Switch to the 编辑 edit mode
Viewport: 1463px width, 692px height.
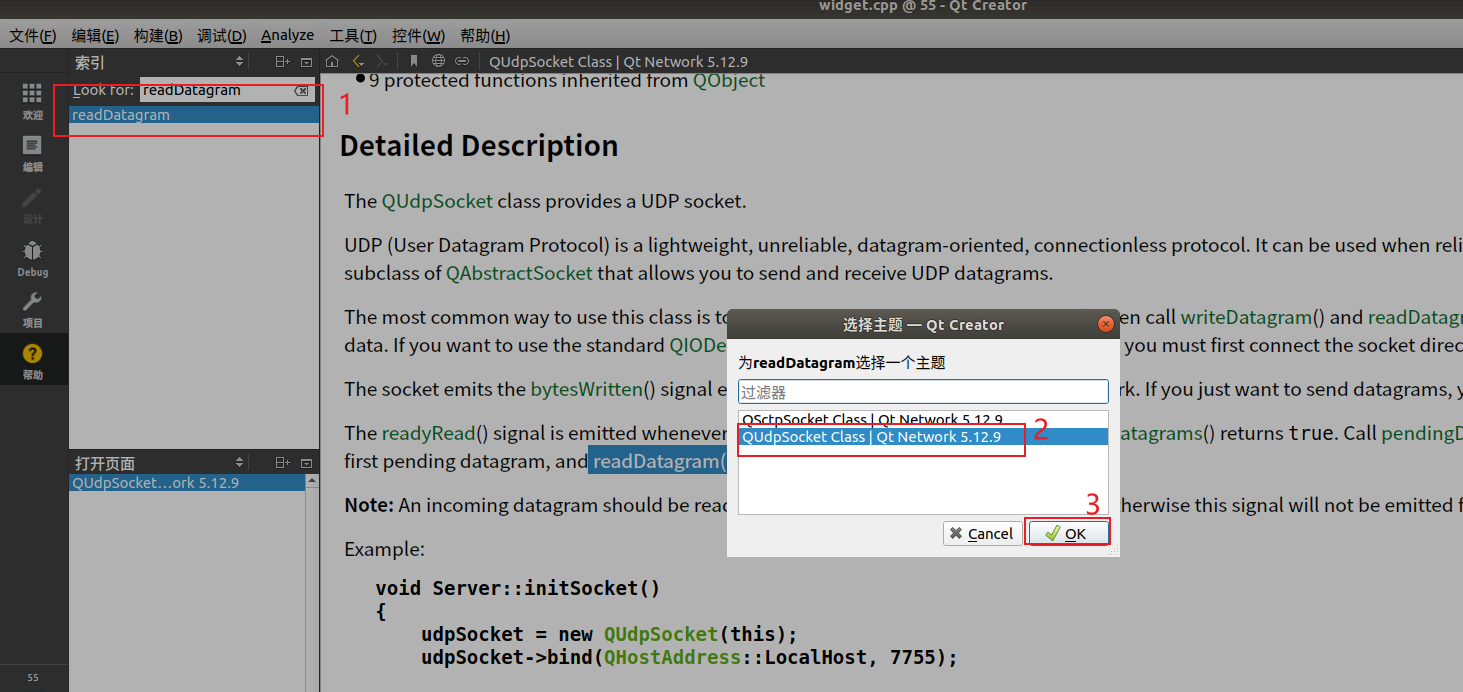pos(32,153)
